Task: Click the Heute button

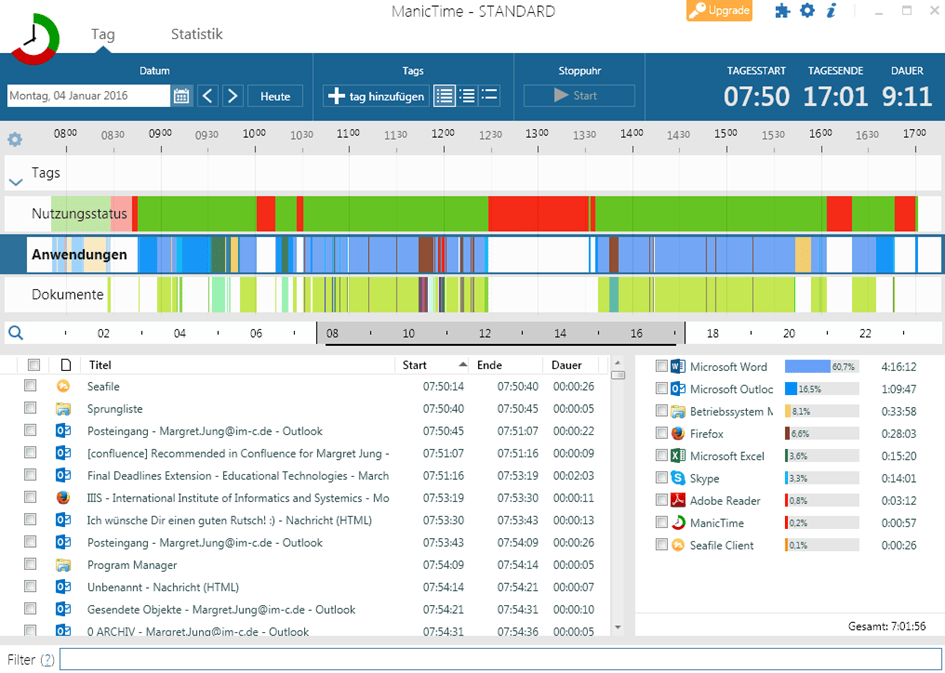Action: tap(275, 96)
